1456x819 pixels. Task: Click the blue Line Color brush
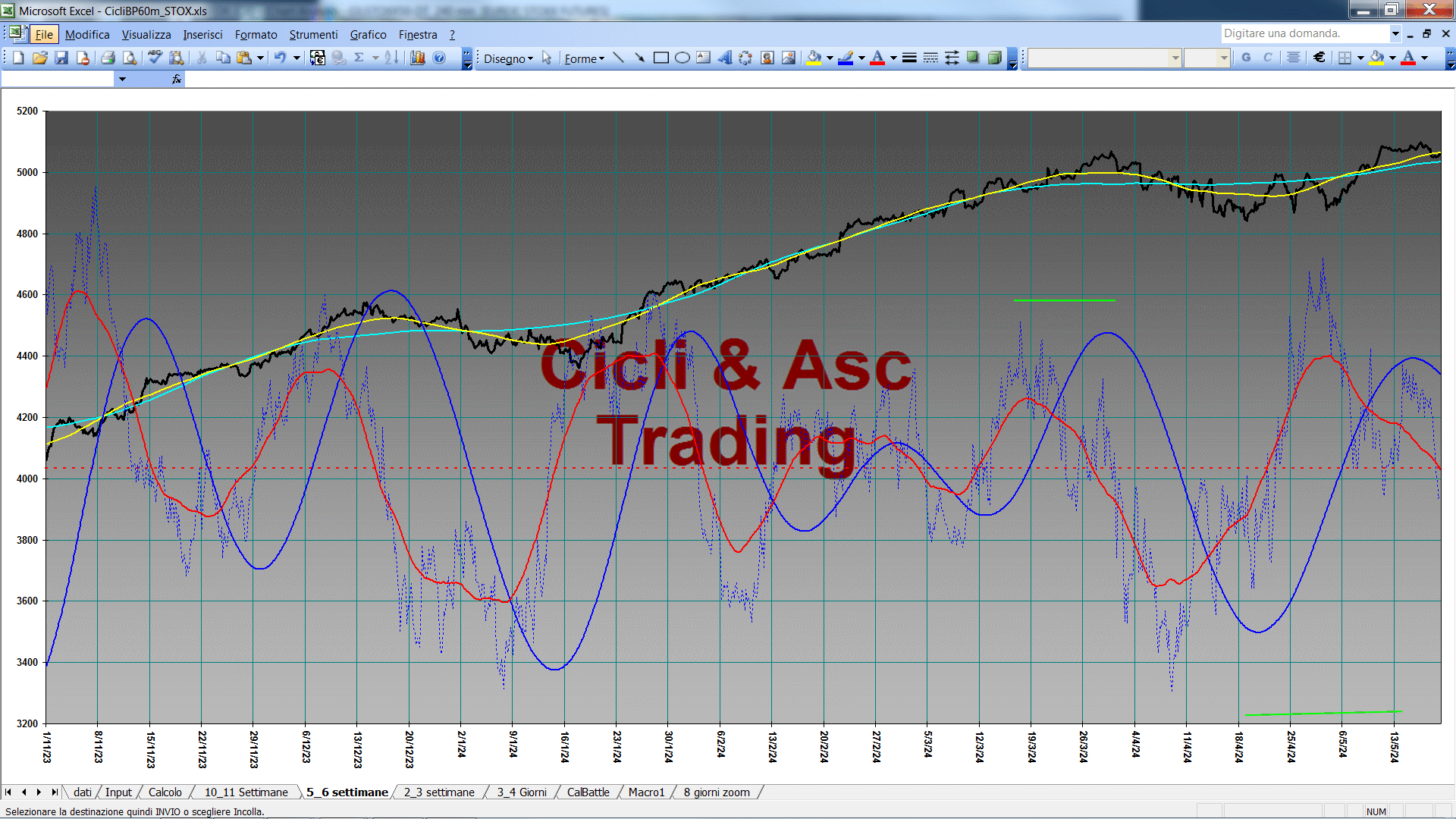846,58
